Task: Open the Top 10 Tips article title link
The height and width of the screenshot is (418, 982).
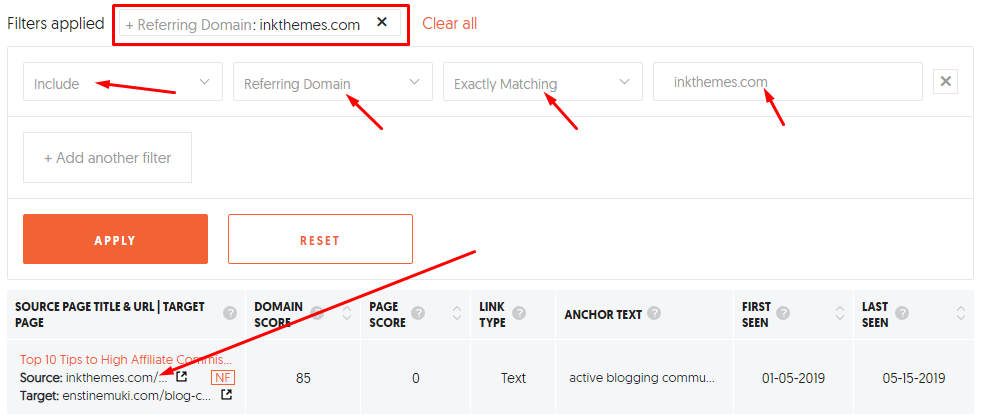Action: point(126,360)
